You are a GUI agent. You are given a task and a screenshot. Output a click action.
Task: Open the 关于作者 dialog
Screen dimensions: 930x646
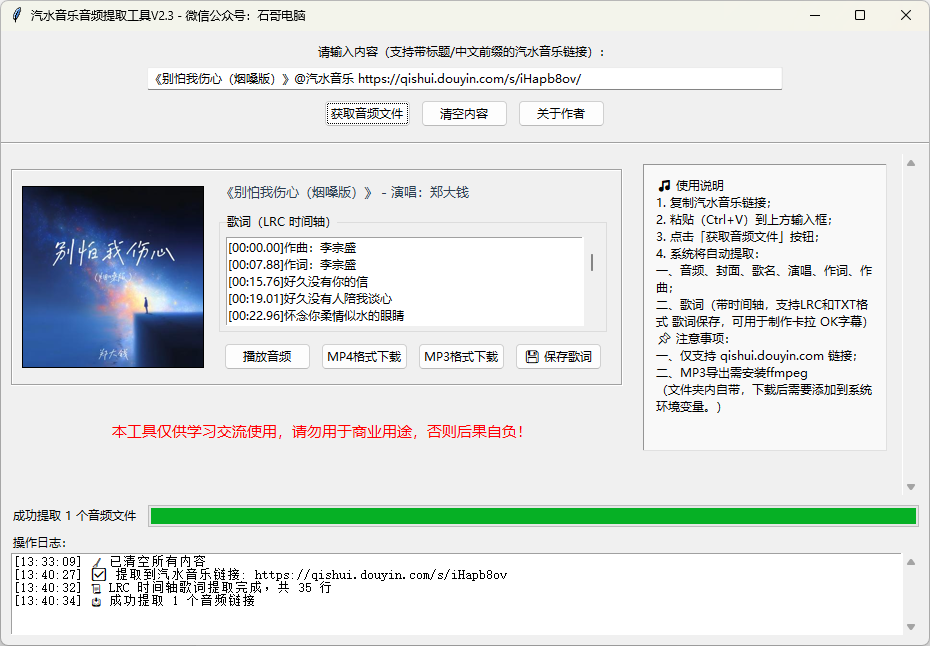561,114
